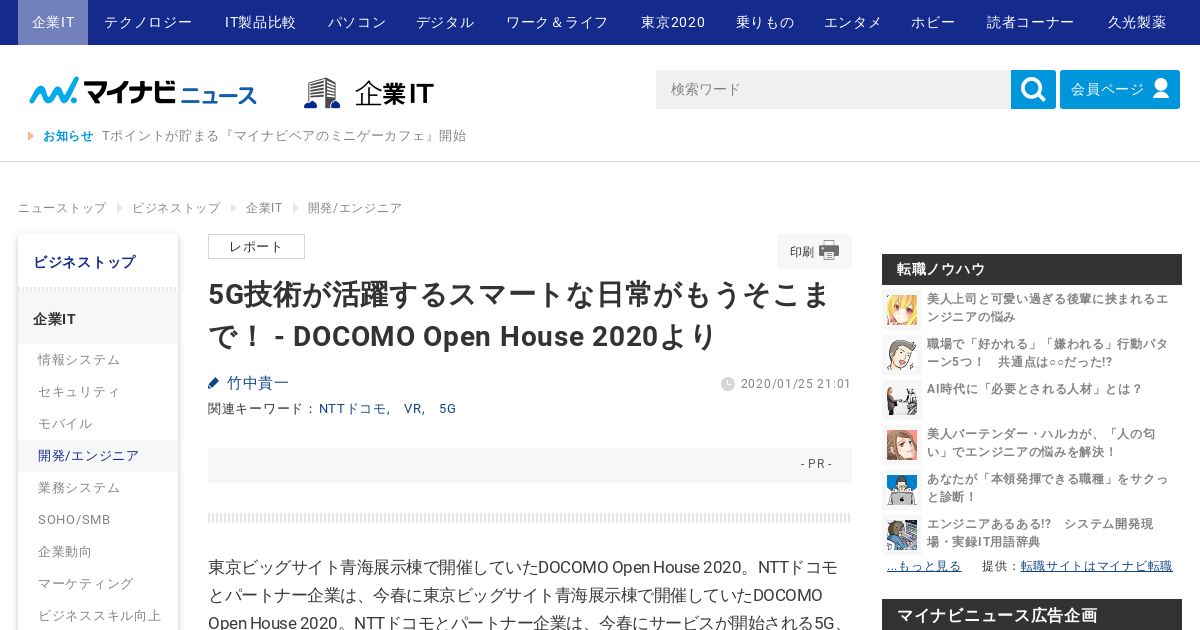Open セキュリティ in the sidebar
1200x630 pixels.
point(98,392)
